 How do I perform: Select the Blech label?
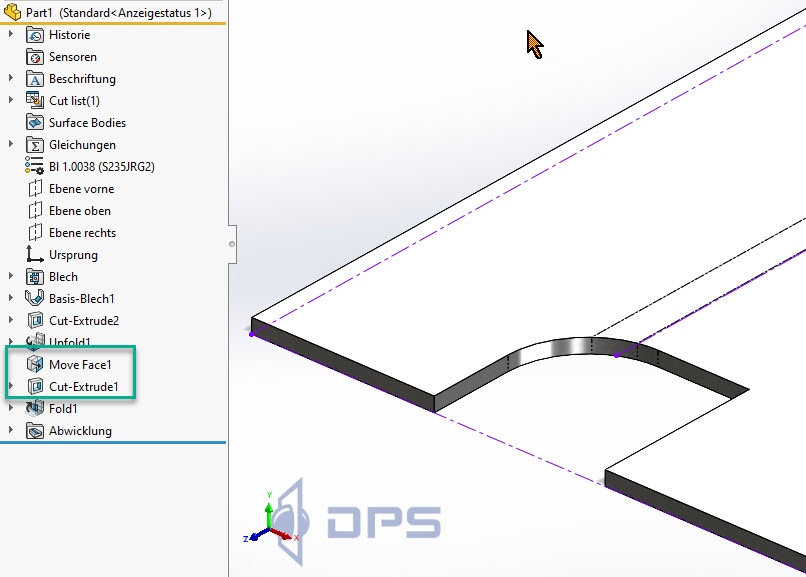pyautogui.click(x=63, y=277)
